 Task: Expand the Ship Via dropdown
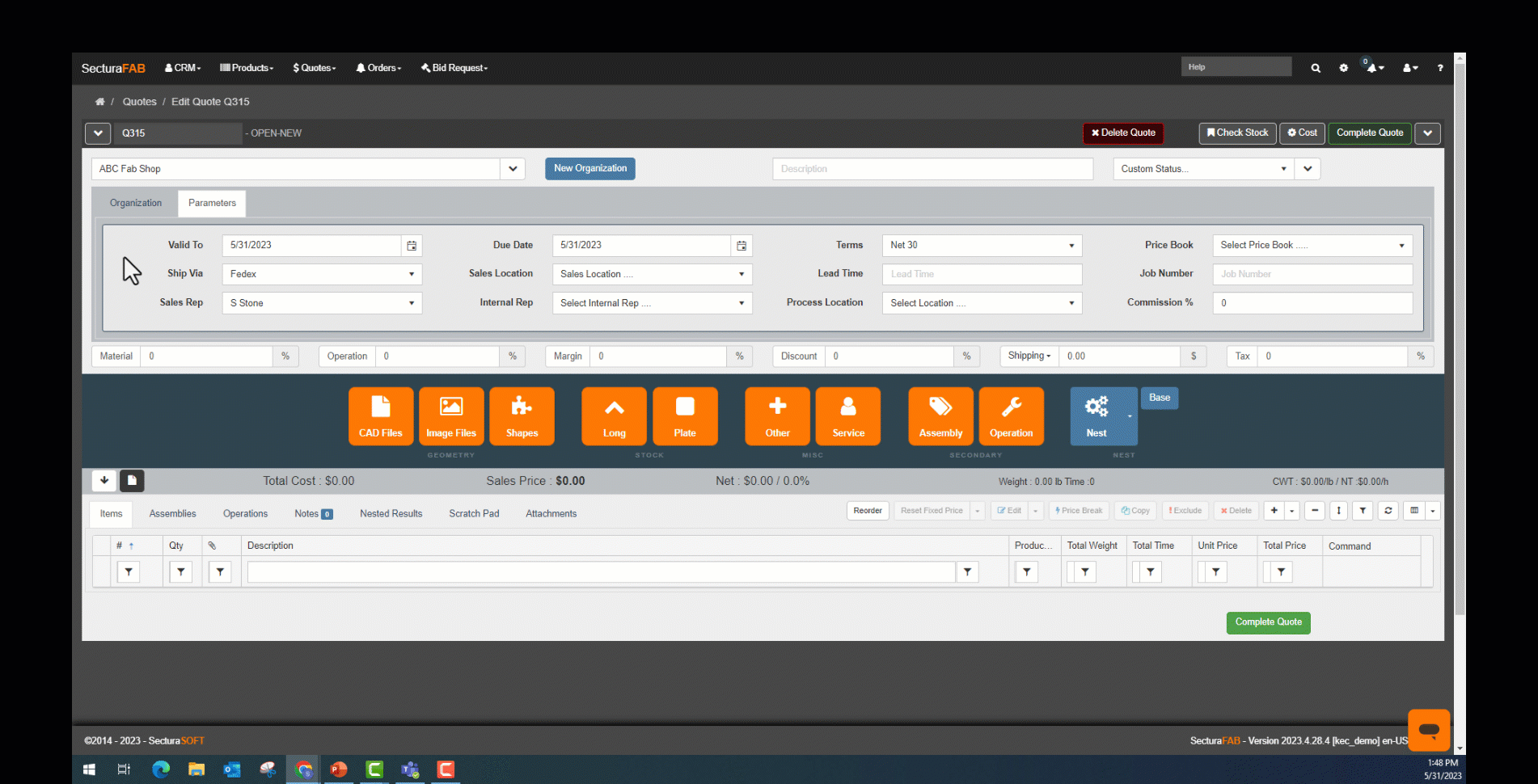click(x=322, y=274)
